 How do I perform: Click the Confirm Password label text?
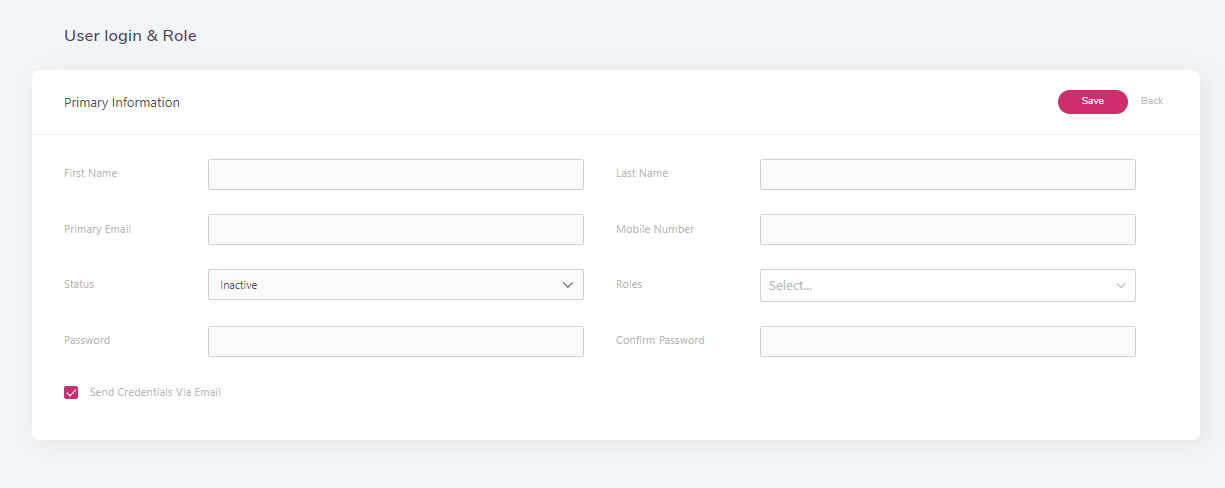click(x=660, y=340)
